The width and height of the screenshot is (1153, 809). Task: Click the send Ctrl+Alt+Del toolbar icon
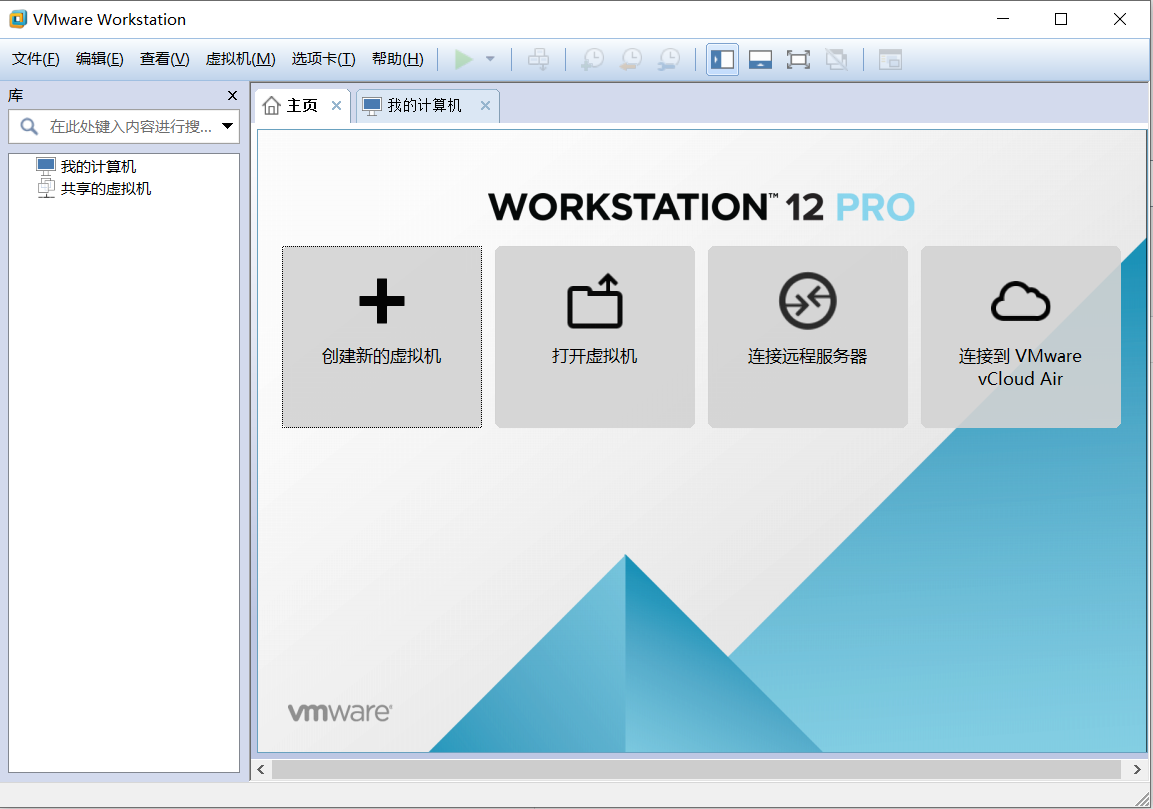coord(539,59)
